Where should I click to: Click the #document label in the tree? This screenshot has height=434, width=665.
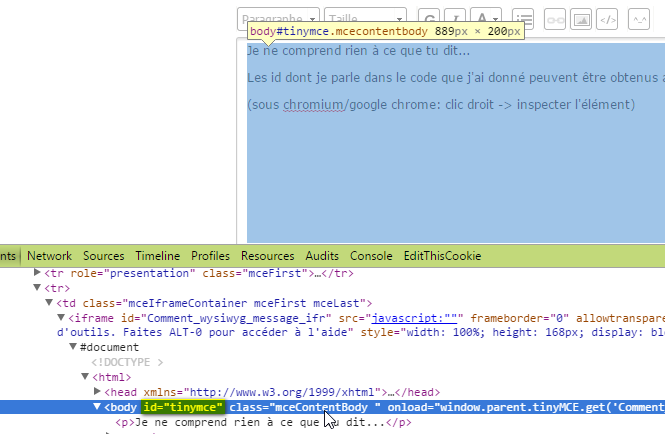109,347
